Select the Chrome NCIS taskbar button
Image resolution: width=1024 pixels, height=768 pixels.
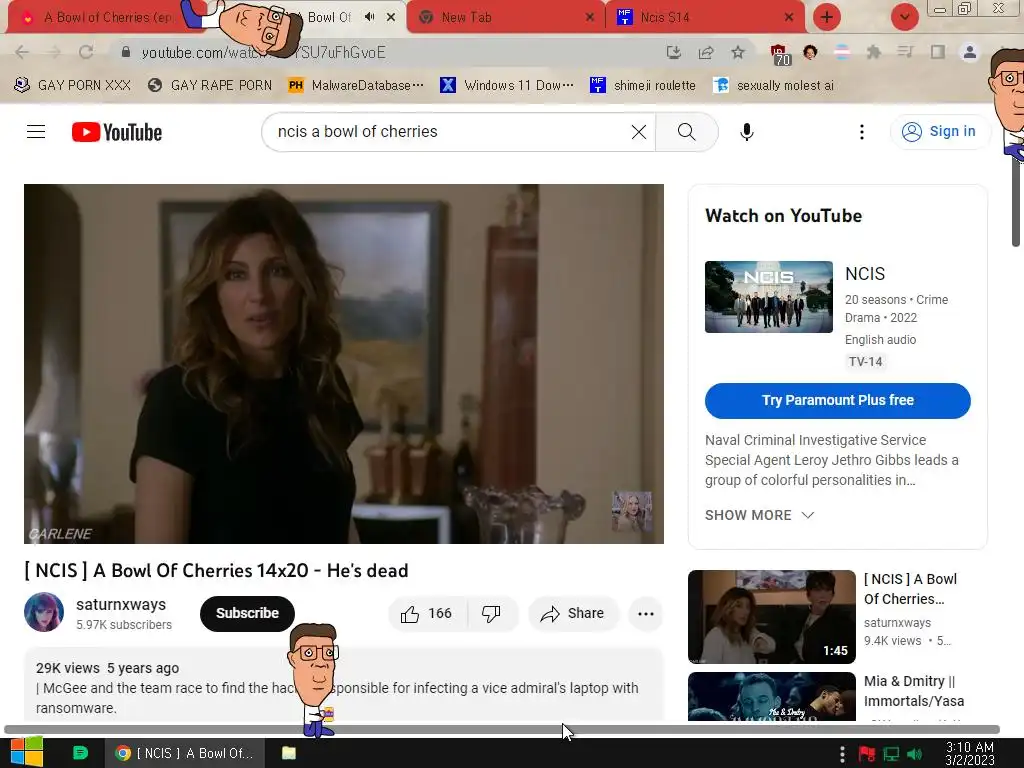click(185, 753)
